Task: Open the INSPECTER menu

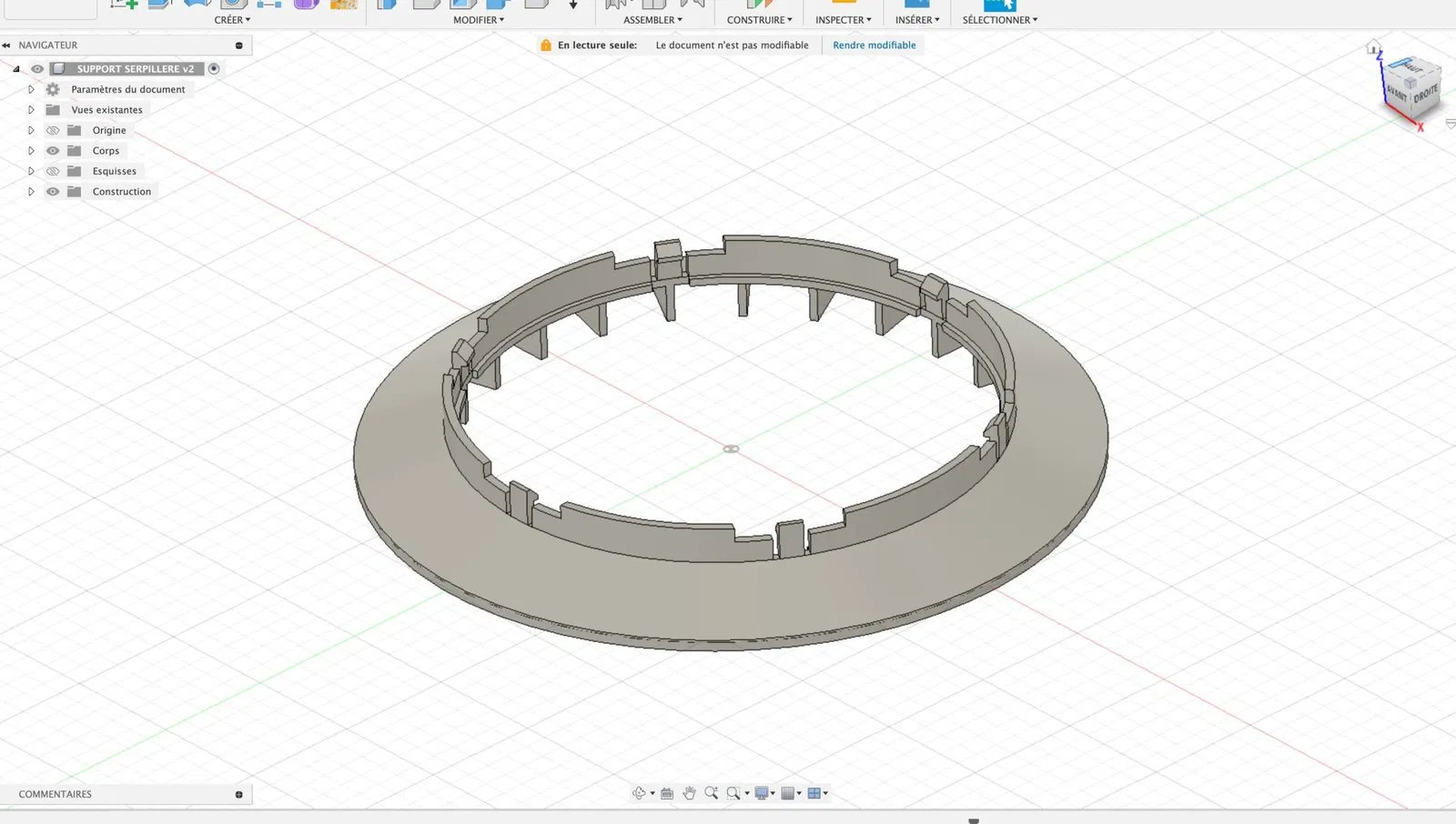Action: click(x=843, y=20)
